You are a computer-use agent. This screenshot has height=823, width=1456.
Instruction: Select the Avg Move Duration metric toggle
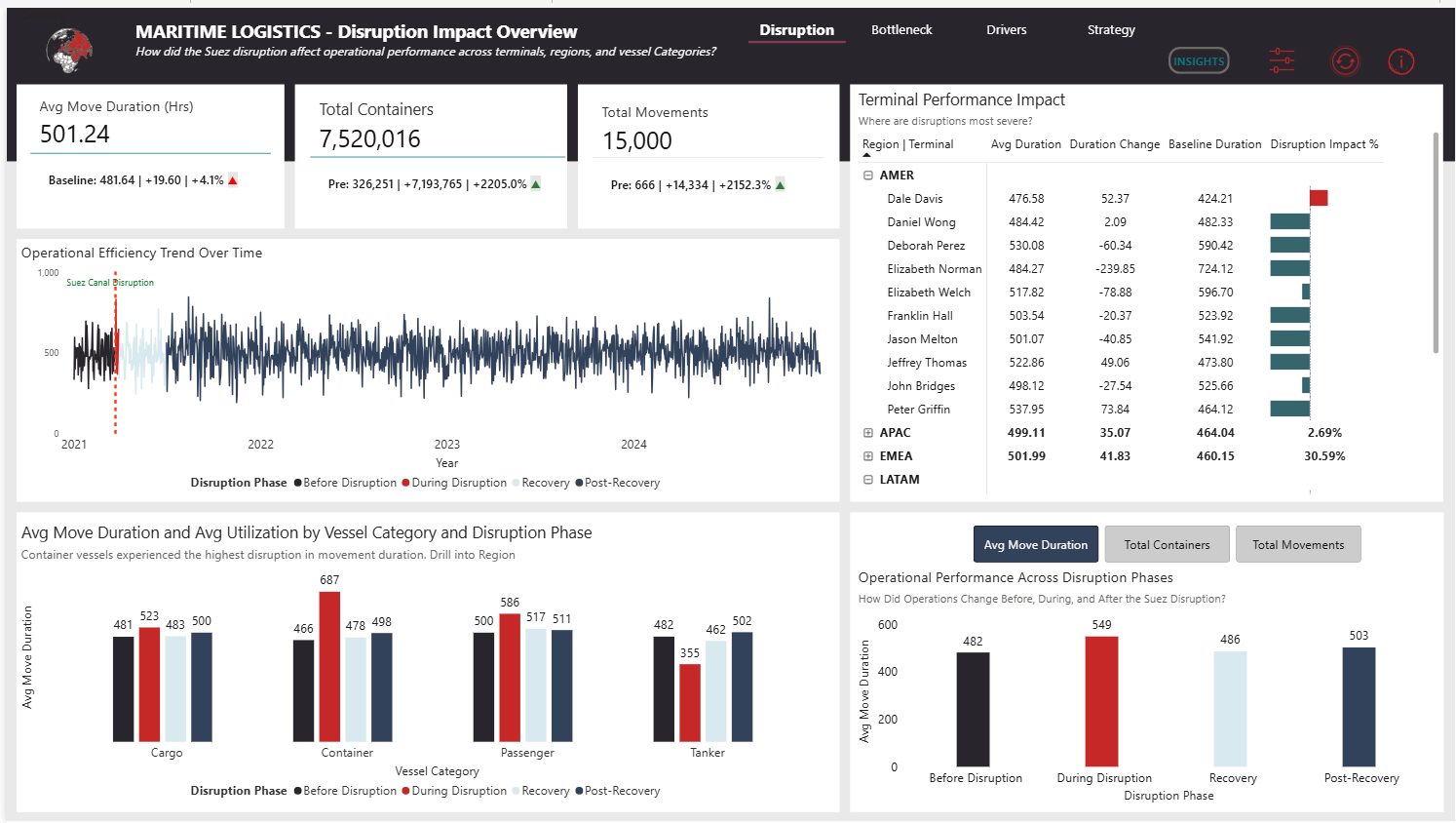pyautogui.click(x=1035, y=545)
